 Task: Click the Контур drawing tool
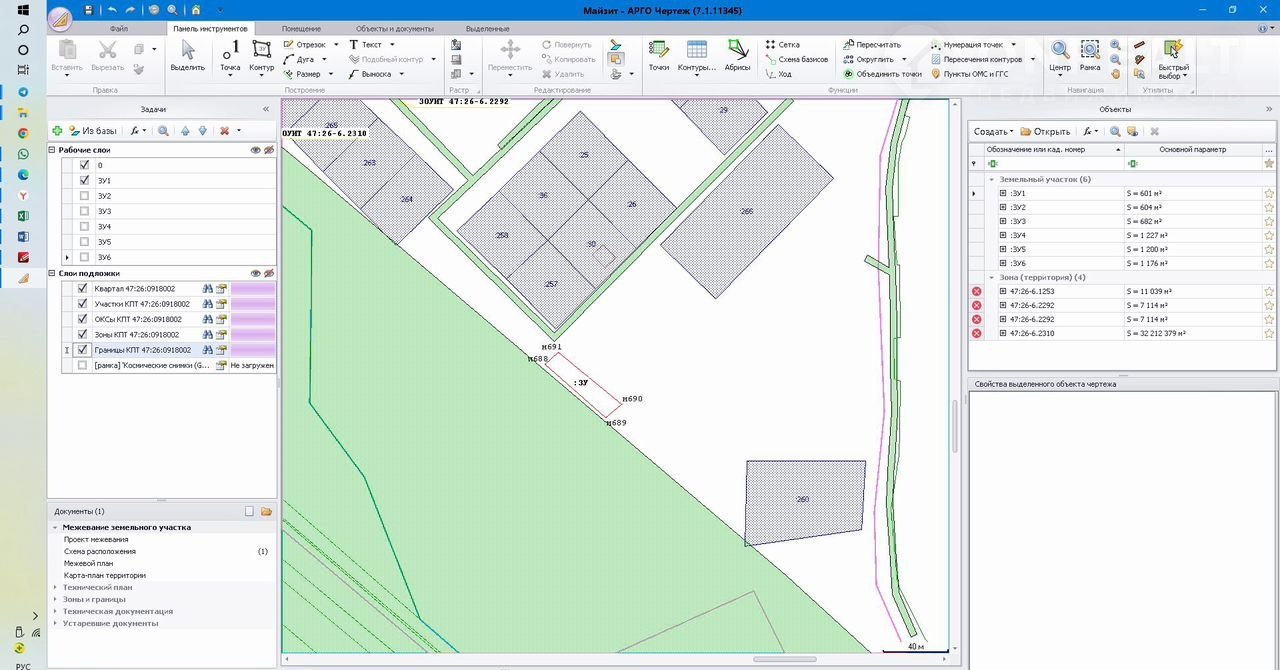click(261, 54)
